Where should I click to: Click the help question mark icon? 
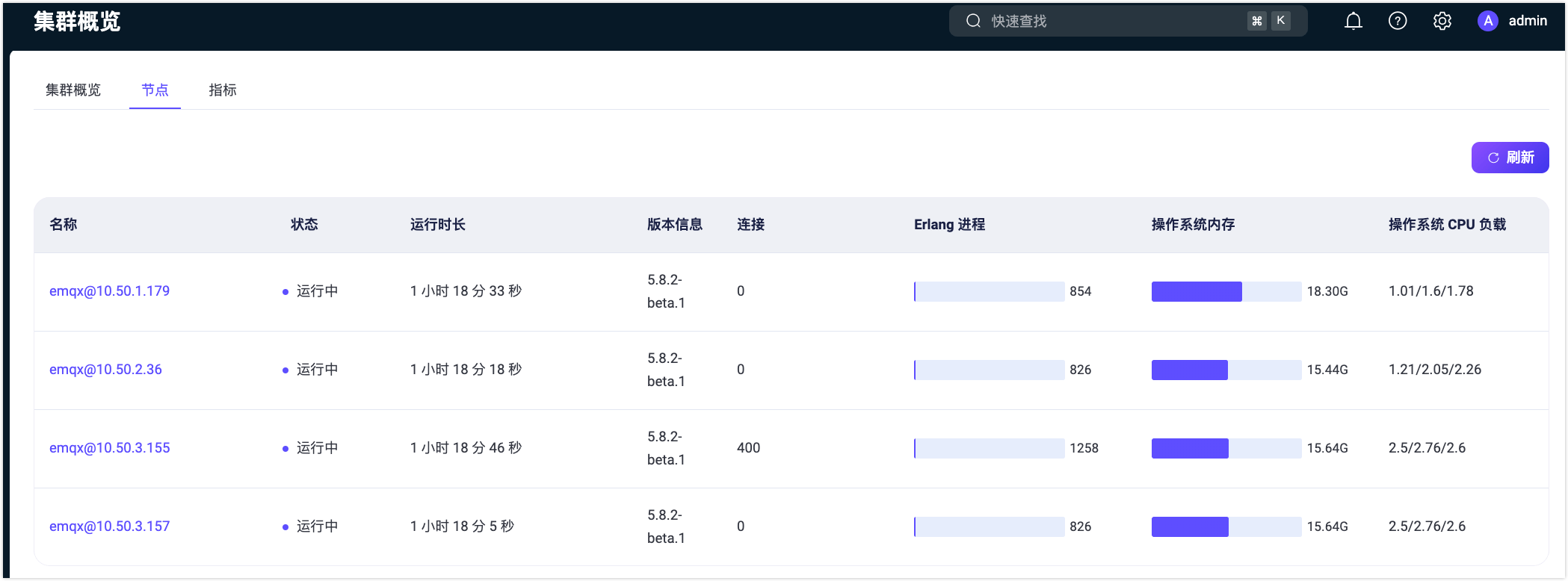[x=1397, y=21]
